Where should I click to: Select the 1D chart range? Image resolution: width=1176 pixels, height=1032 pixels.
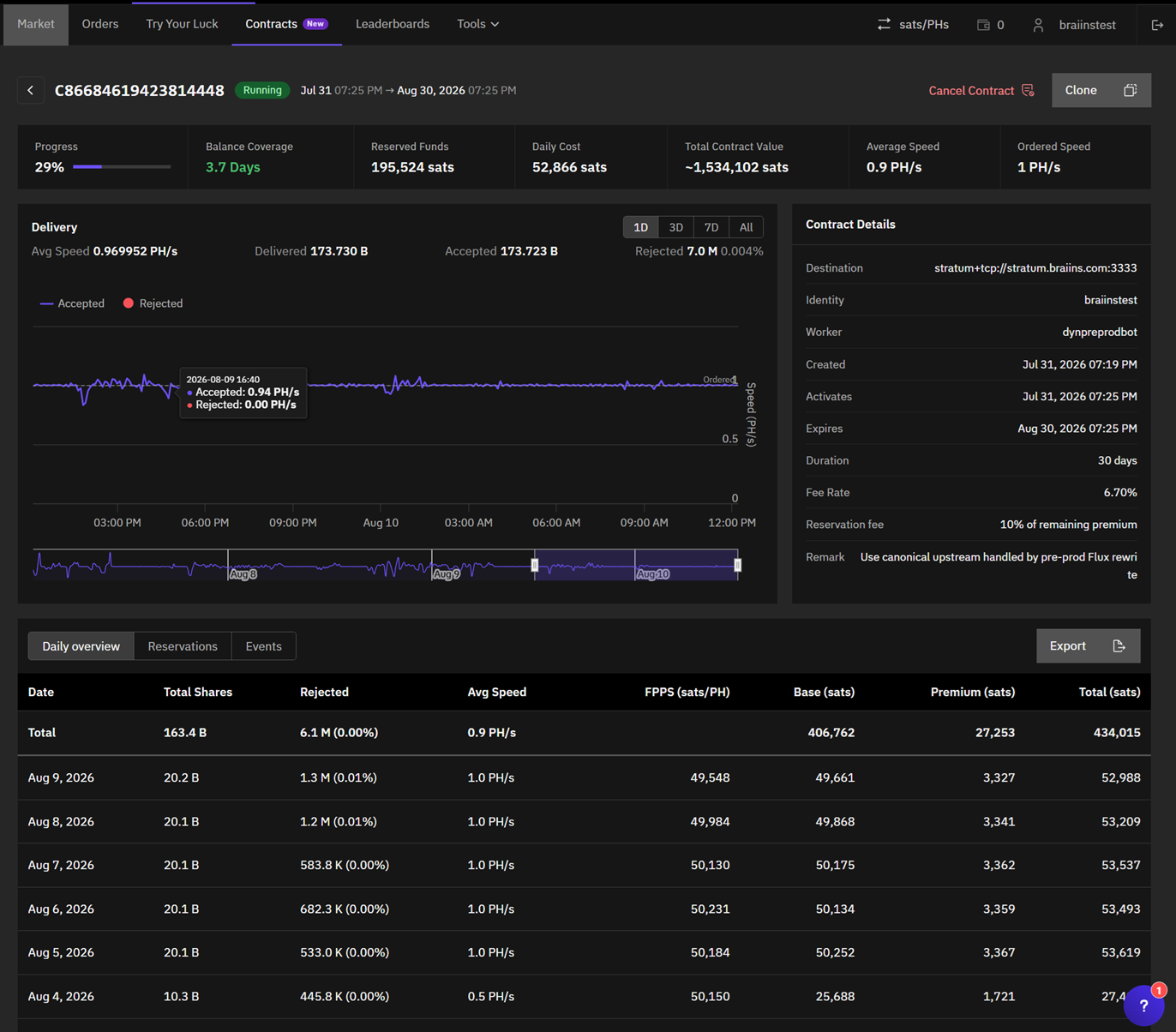tap(640, 227)
